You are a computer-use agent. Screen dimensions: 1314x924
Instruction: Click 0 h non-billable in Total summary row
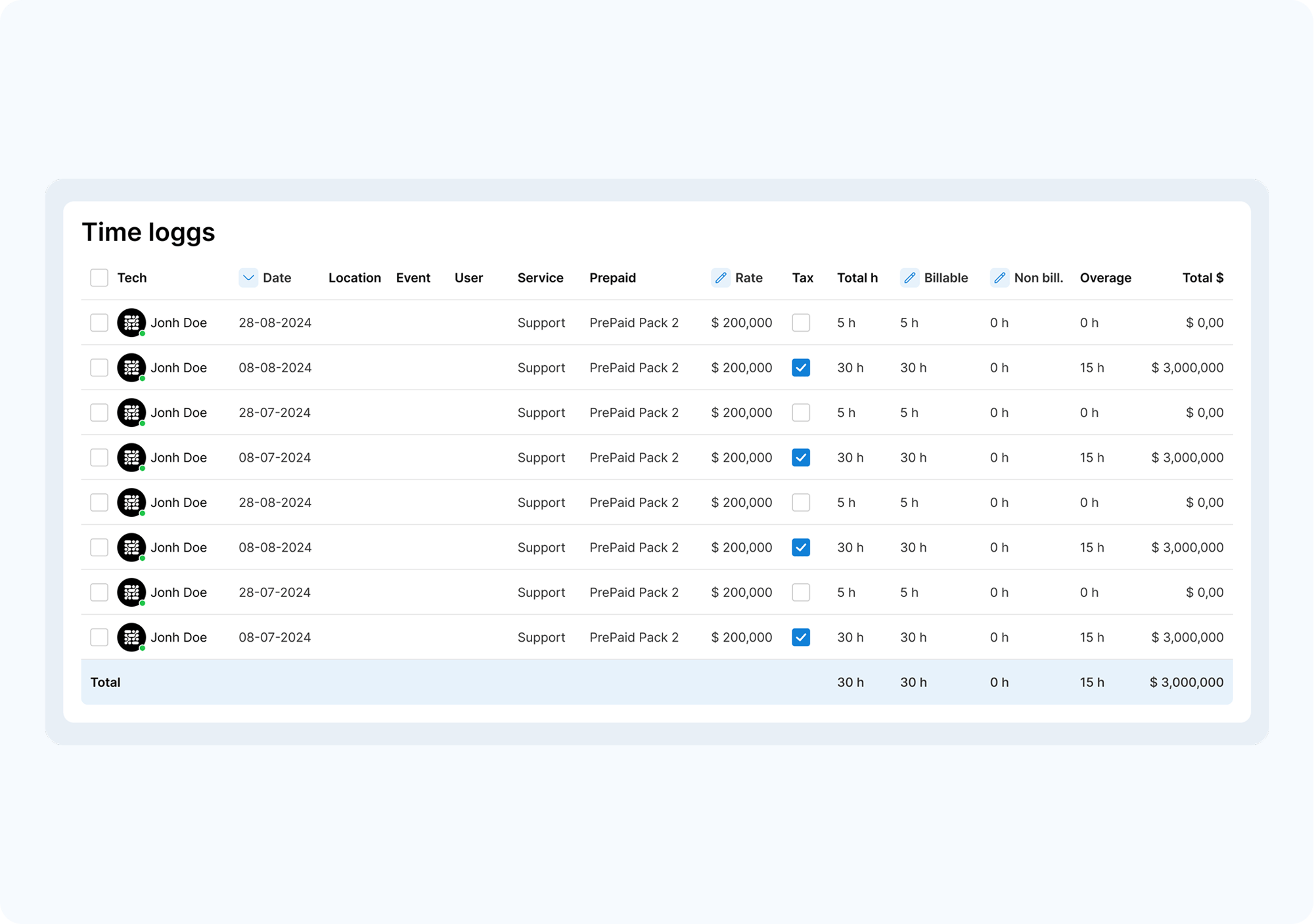click(x=999, y=682)
